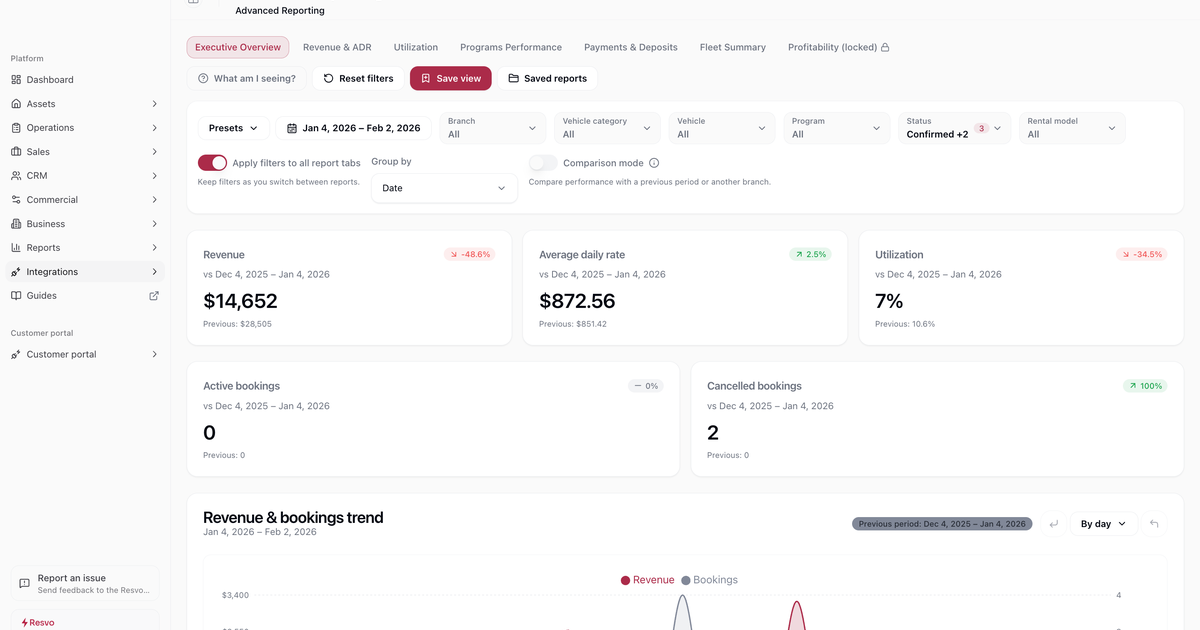Switch to the Revenue & ADR tab
The width and height of the screenshot is (1200, 630).
[337, 46]
